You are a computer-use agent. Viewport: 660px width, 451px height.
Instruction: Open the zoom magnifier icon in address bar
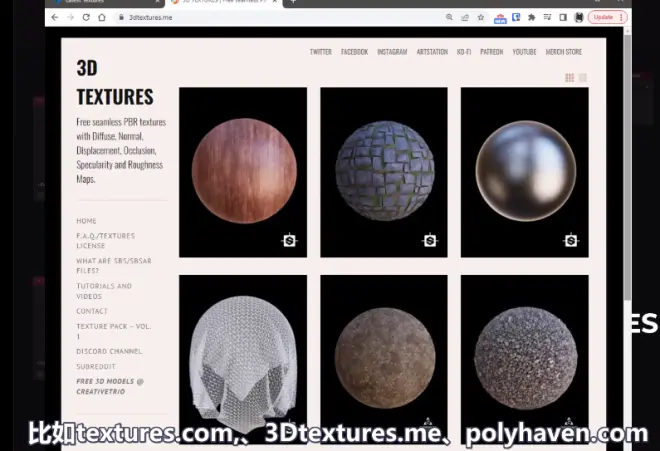coord(449,17)
